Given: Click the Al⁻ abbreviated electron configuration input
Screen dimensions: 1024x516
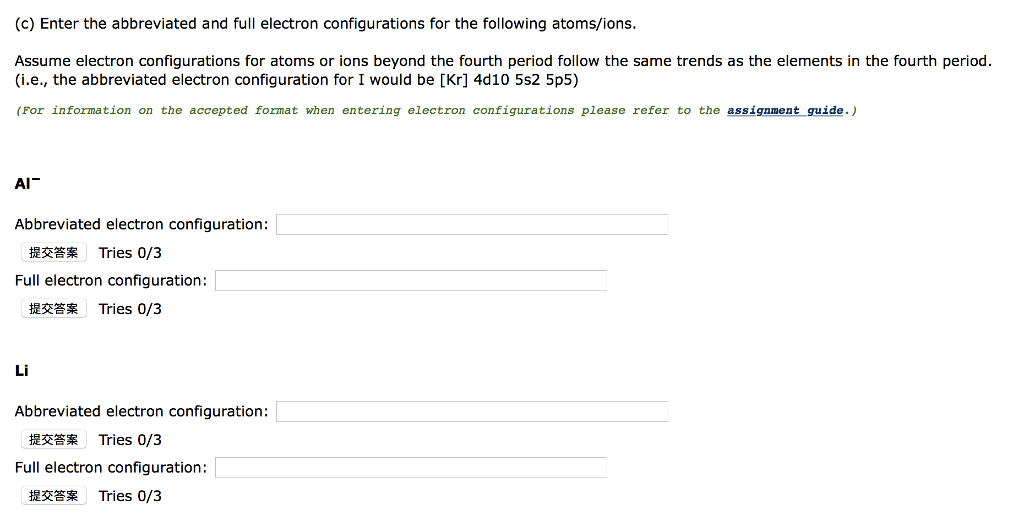Looking at the screenshot, I should 472,225.
